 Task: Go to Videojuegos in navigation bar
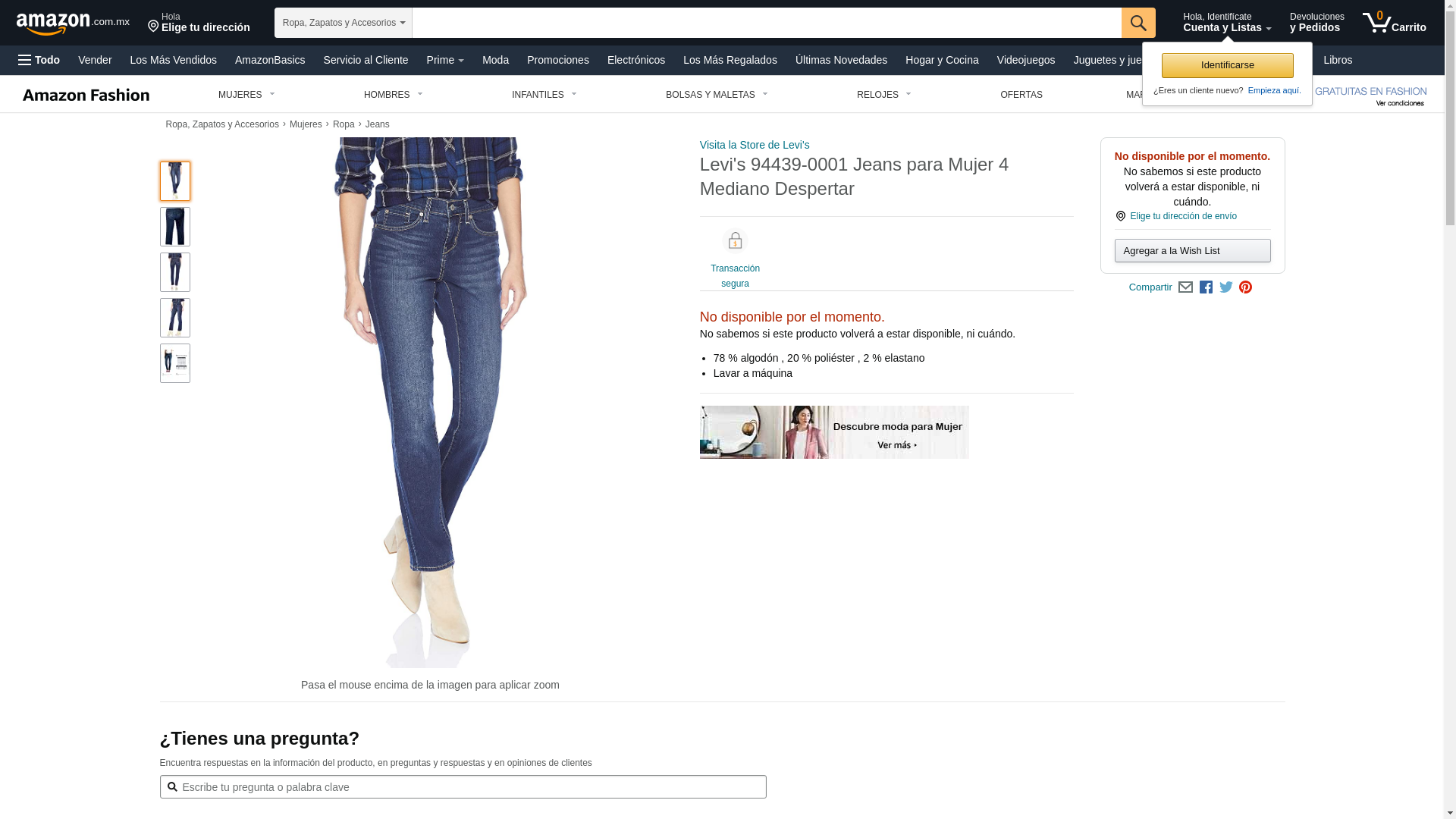pos(1025,60)
